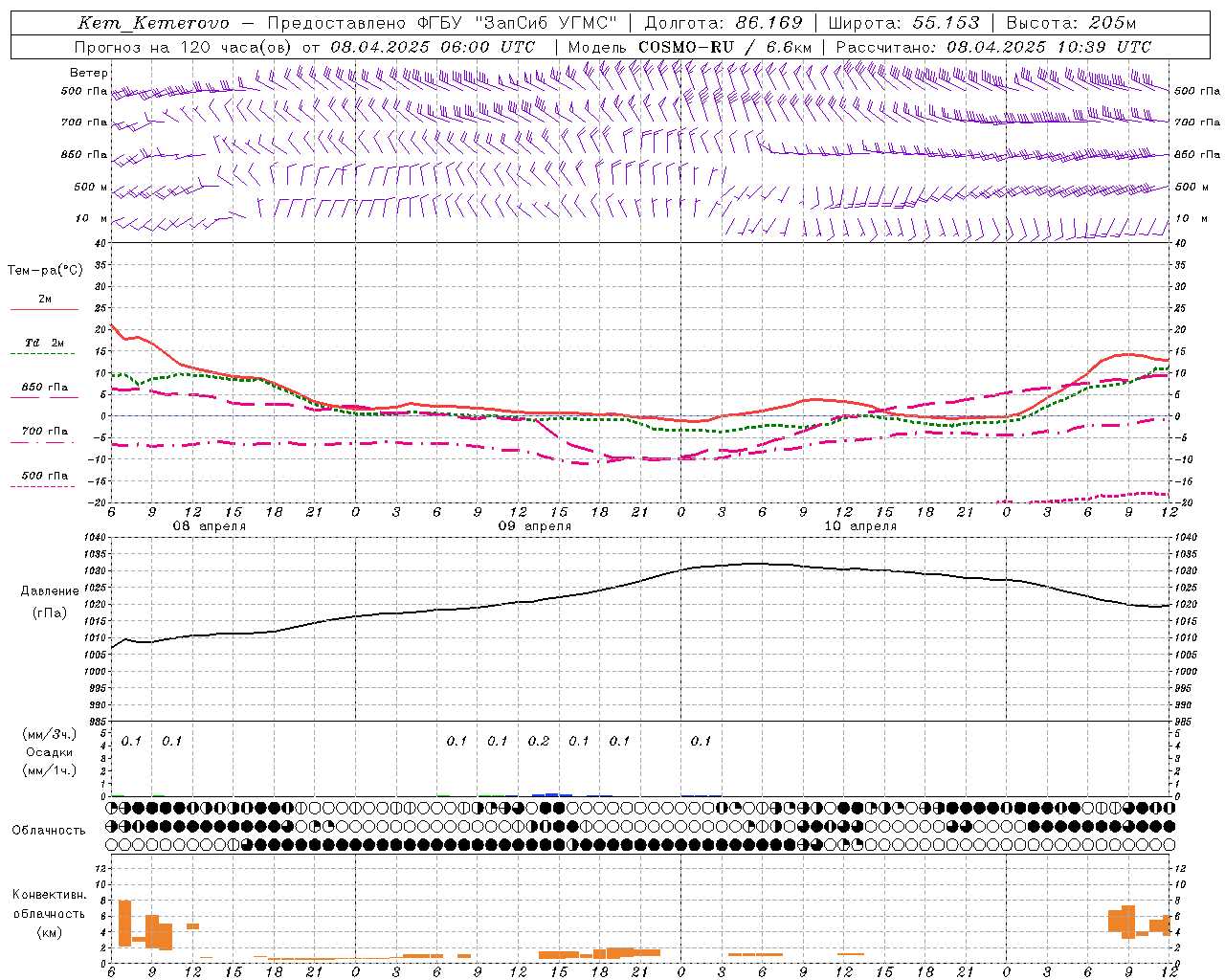Click the blue precipitation bar on 09 апреля
This screenshot has width=1225, height=980.
coord(552,794)
